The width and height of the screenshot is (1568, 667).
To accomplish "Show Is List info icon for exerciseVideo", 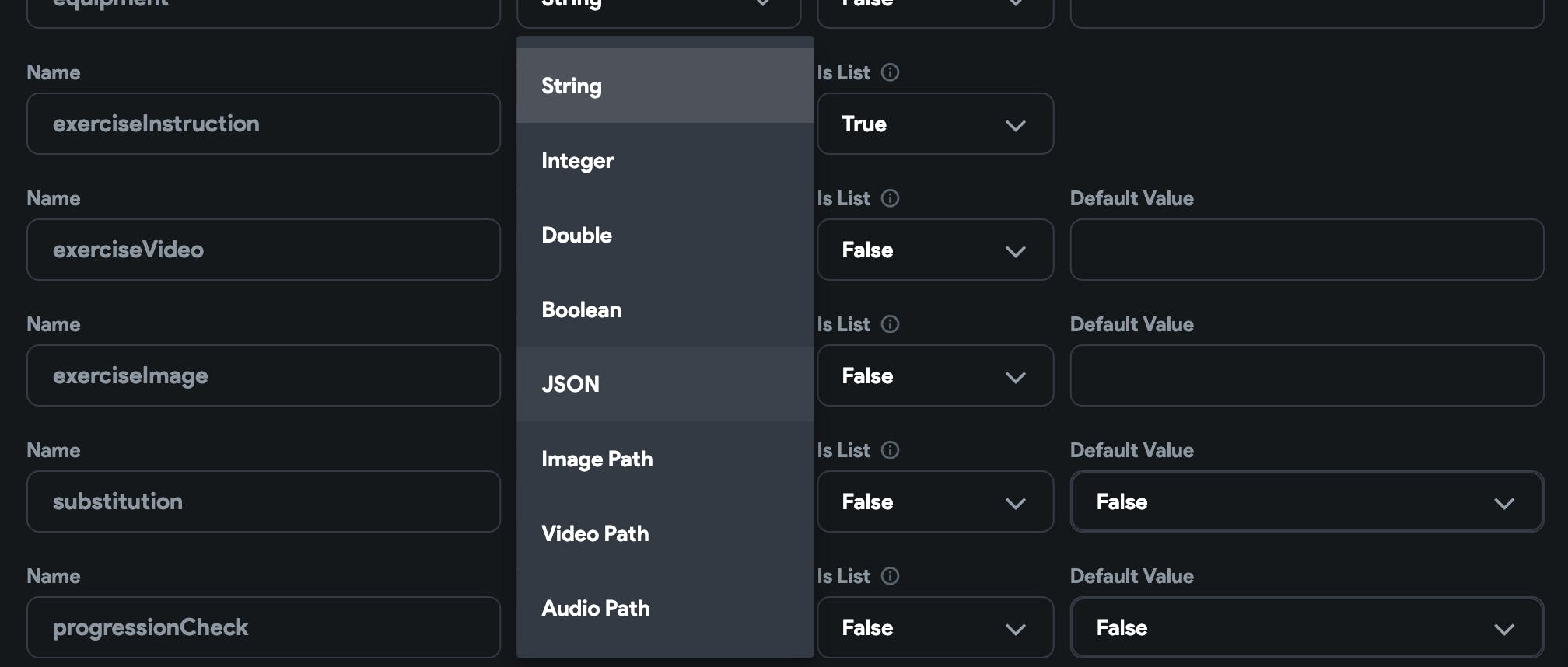I will [x=890, y=198].
